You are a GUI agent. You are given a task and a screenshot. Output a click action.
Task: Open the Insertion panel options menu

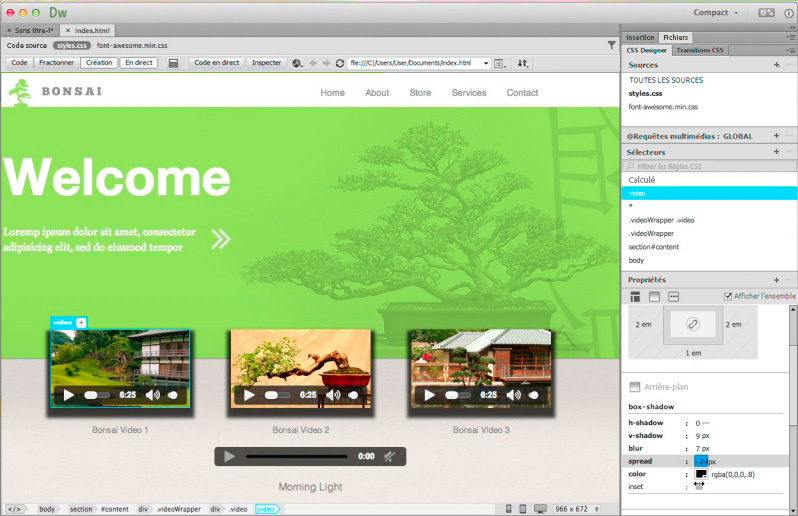coord(790,37)
